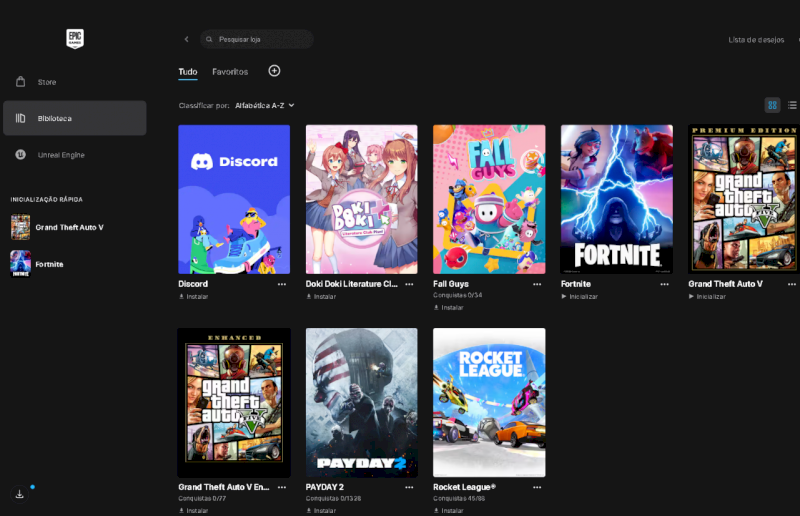Open Fortnite's three-dot options menu
This screenshot has width=800, height=516.
click(x=664, y=284)
